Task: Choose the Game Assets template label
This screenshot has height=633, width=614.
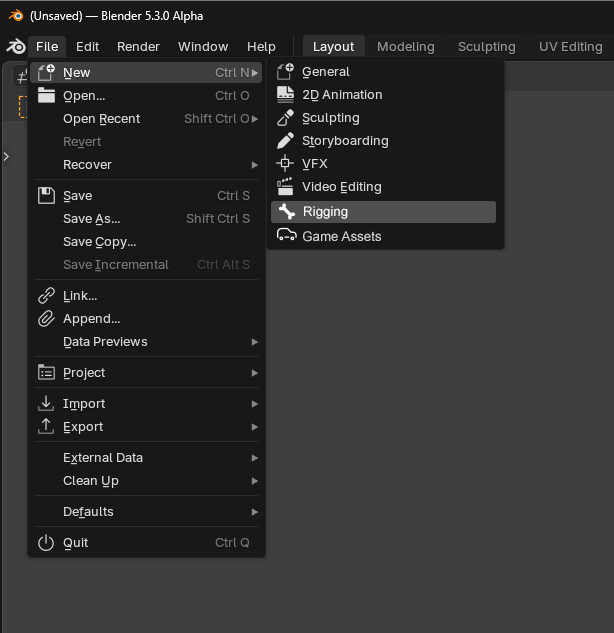Action: click(x=342, y=237)
